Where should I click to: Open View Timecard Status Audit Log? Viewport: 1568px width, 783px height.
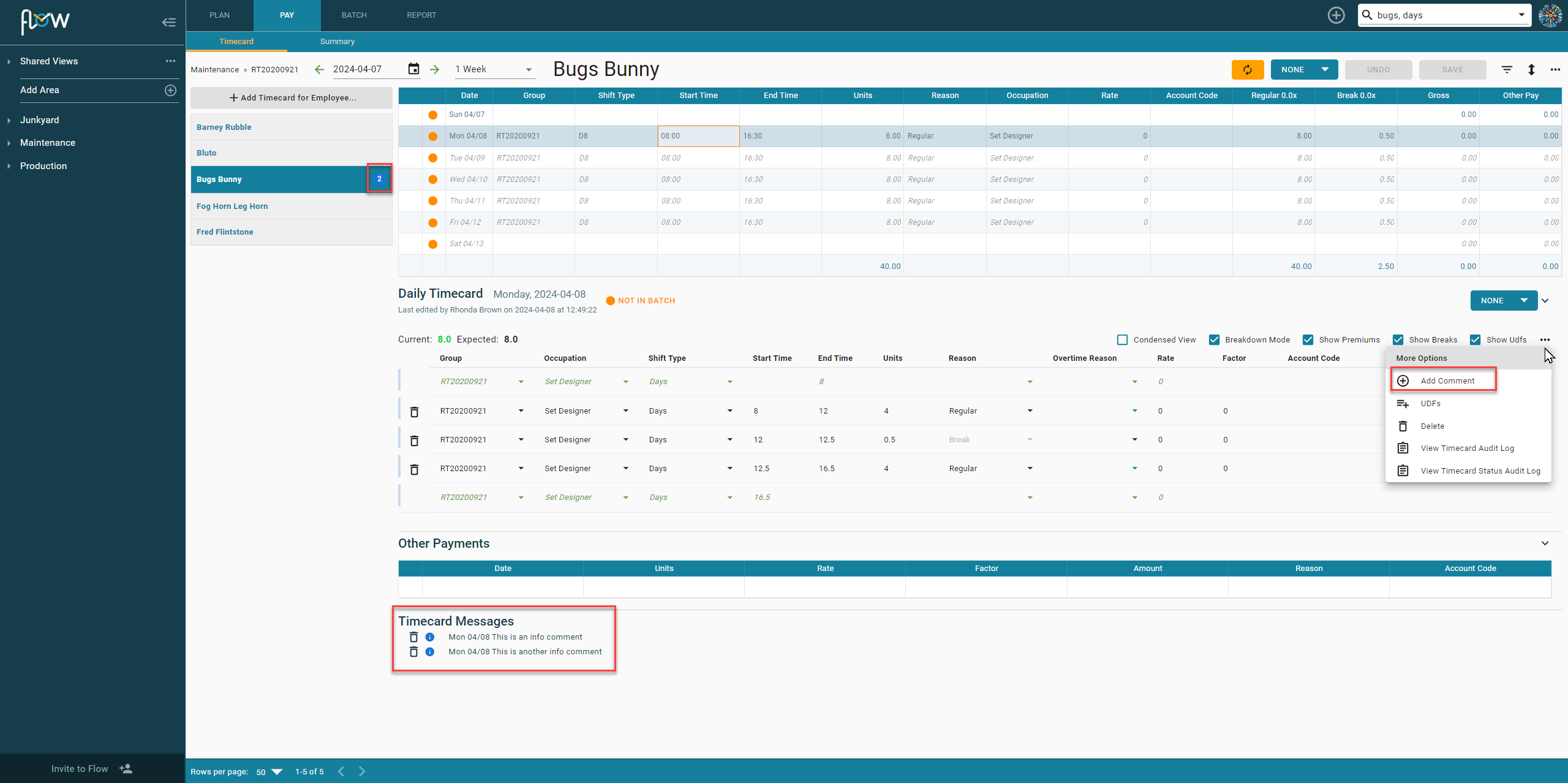point(1469,471)
